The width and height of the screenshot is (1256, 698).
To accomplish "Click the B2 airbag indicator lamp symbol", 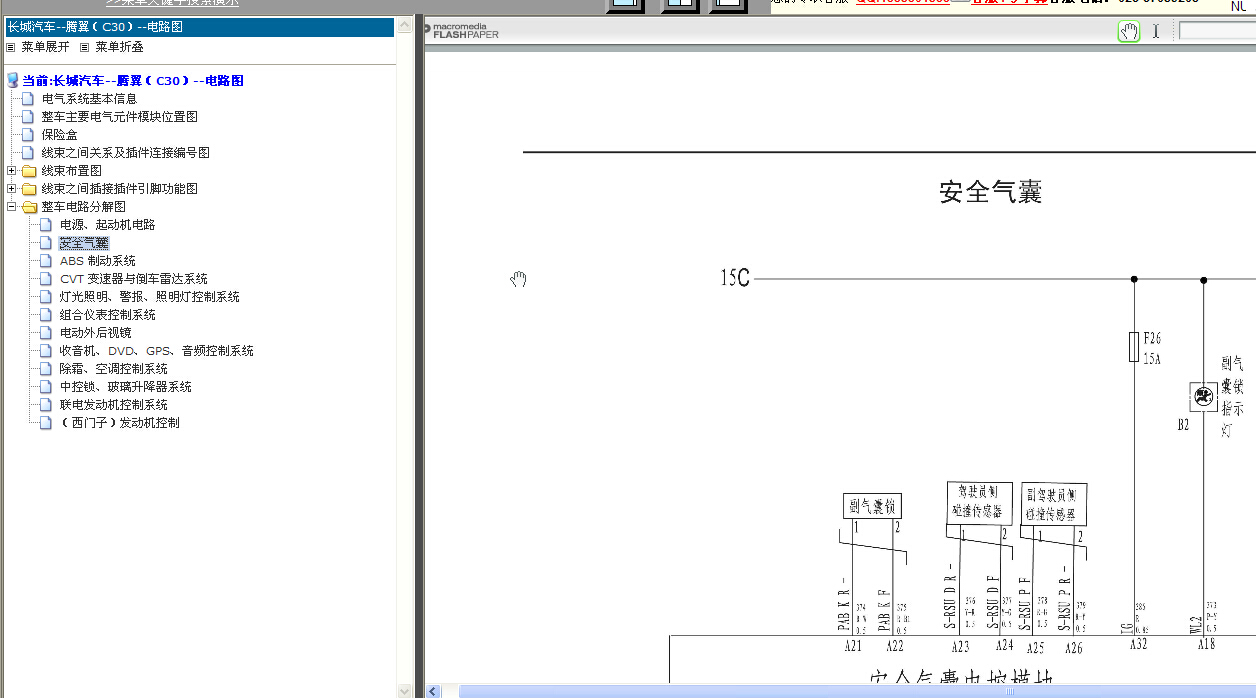I will [x=1203, y=397].
